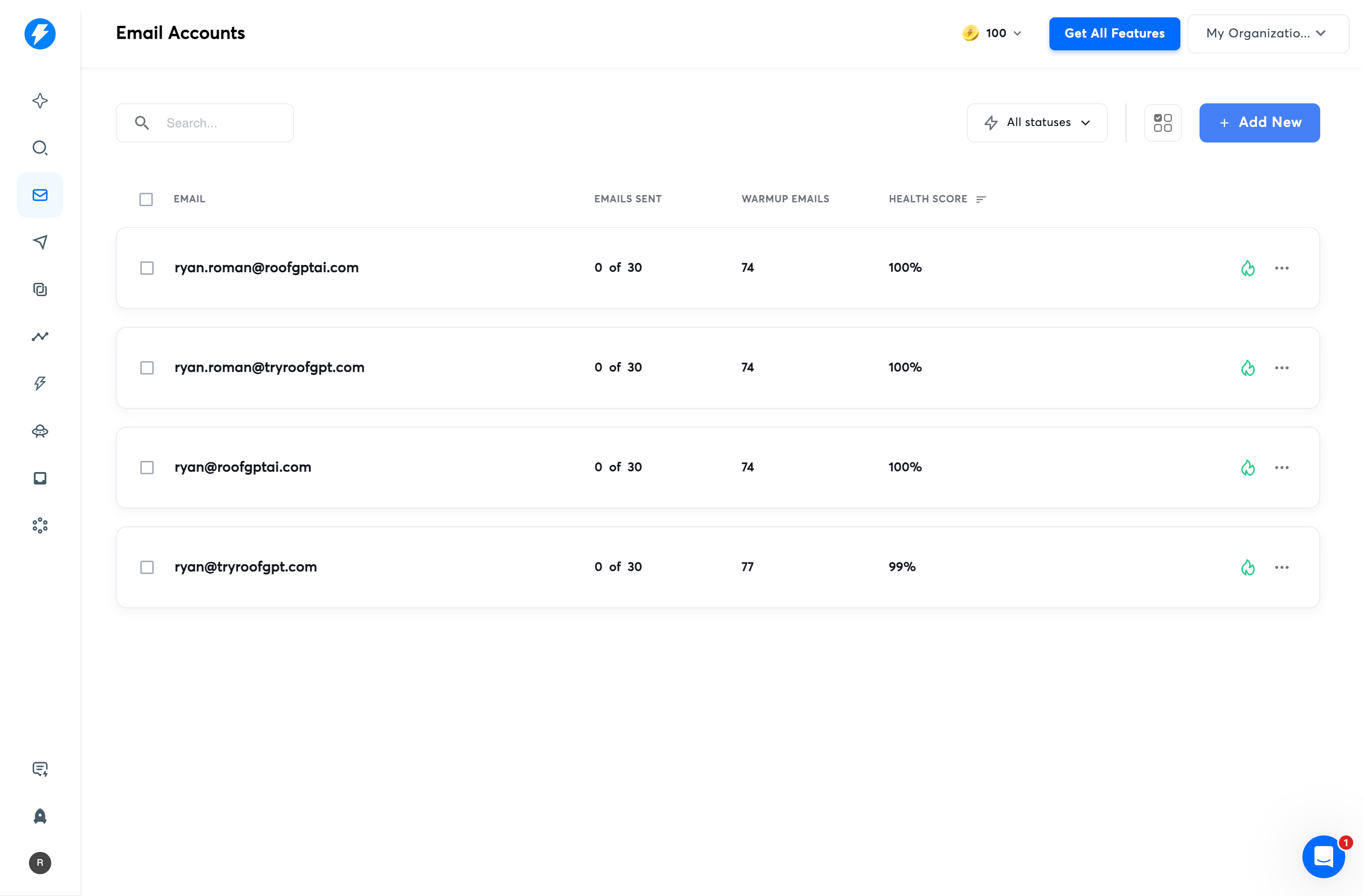The image size is (1363, 896).
Task: Toggle the select-all checkbox in header
Action: tap(146, 199)
